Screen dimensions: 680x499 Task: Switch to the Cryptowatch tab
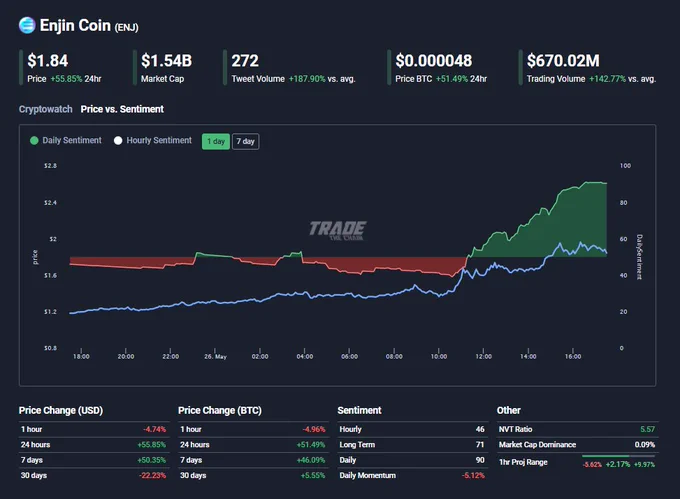click(x=46, y=109)
